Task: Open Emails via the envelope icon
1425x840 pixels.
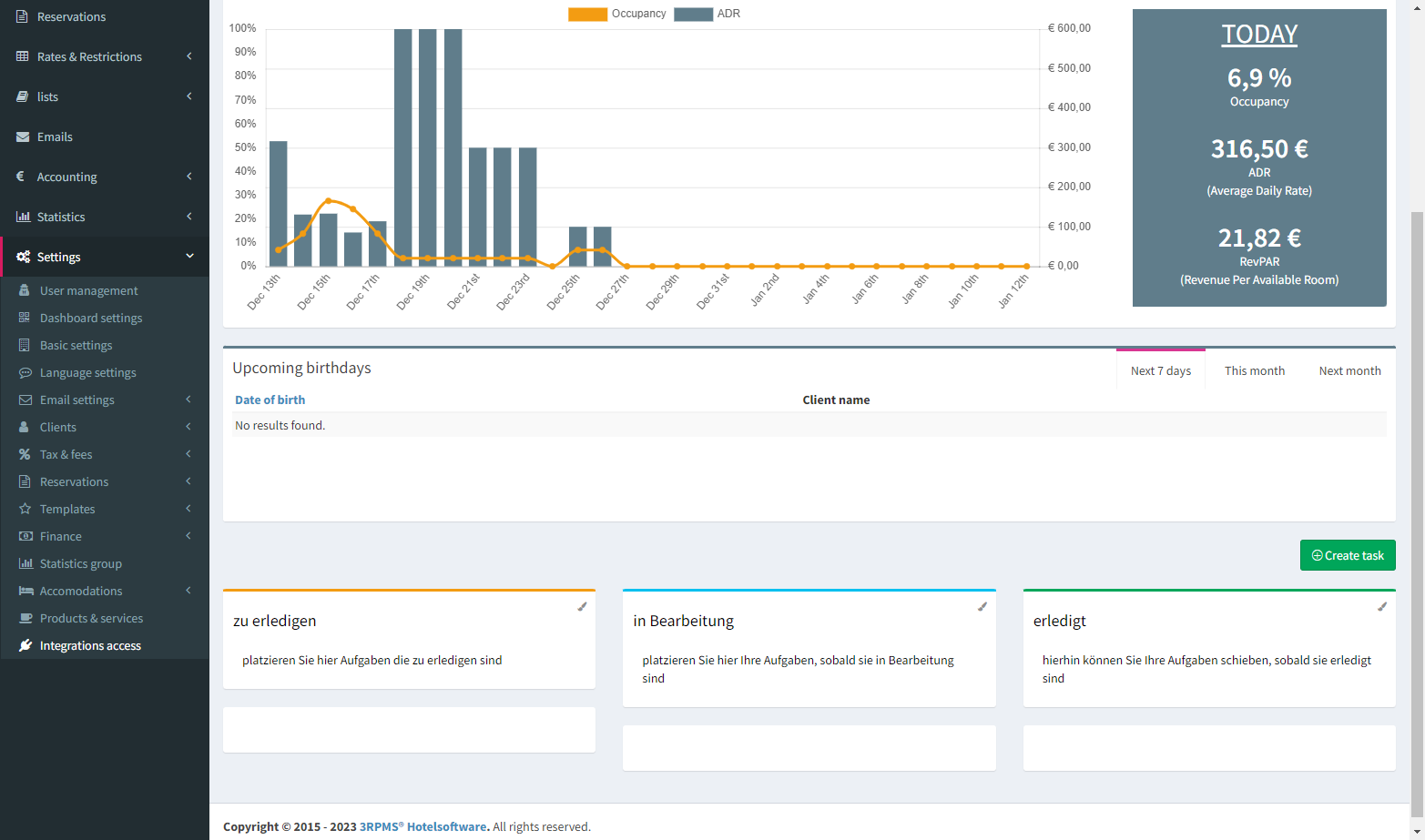Action: pos(23,137)
